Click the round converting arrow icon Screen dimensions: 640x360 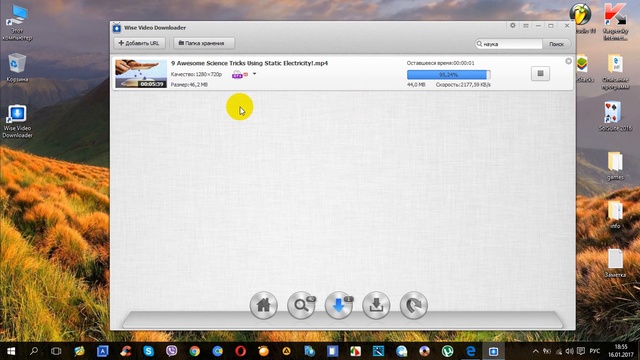coord(413,305)
